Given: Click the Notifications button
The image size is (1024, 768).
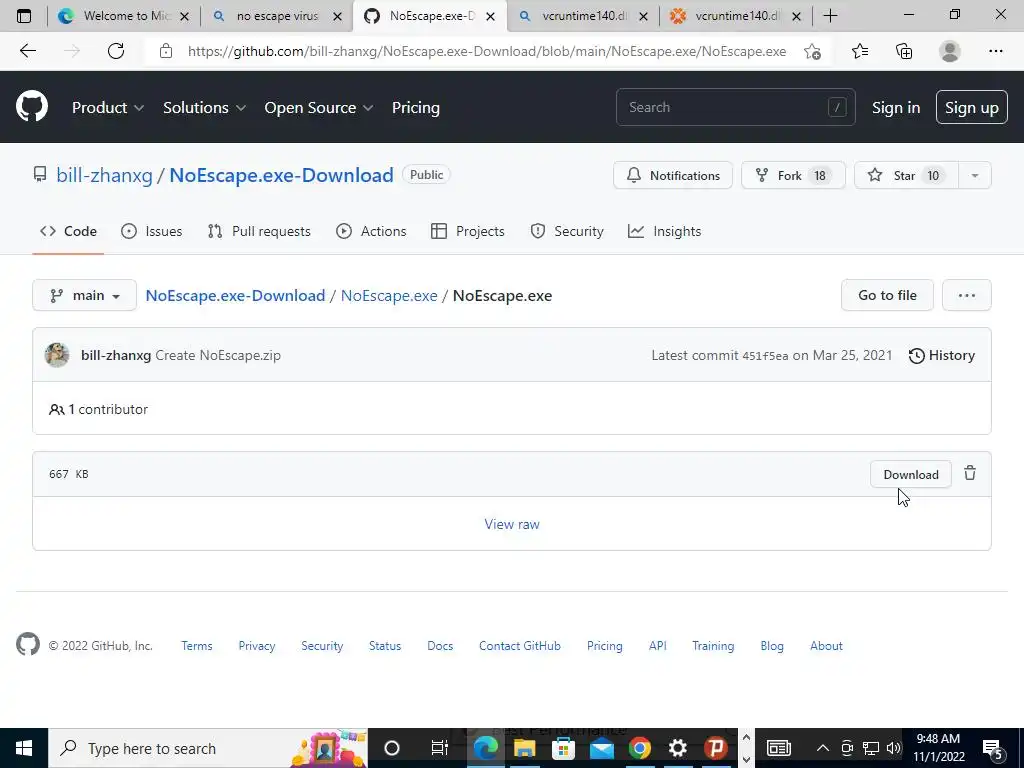Looking at the screenshot, I should [673, 175].
